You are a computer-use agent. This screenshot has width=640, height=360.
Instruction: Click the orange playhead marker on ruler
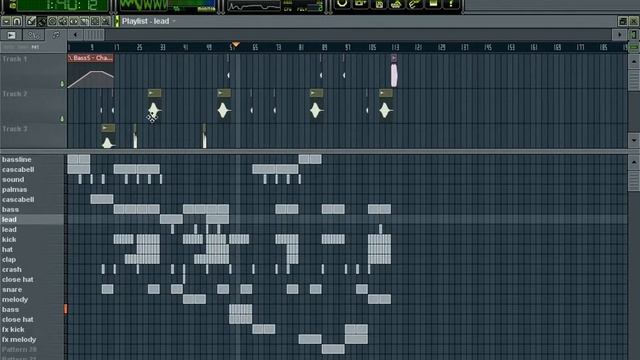(236, 44)
